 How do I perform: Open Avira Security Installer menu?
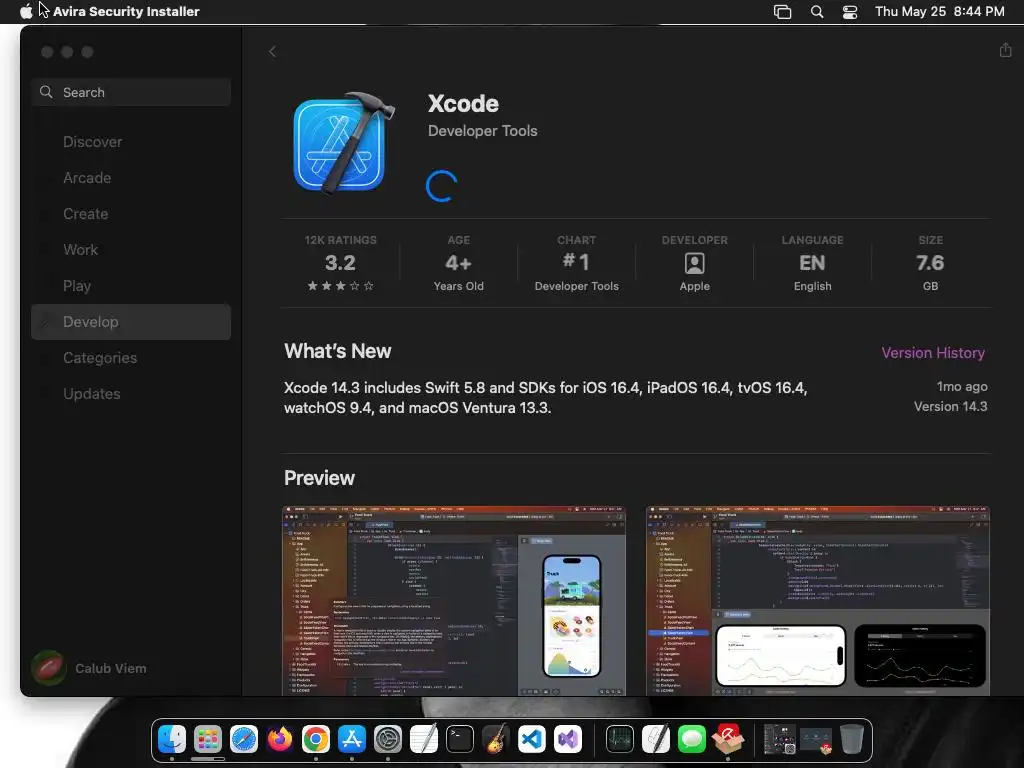tap(126, 11)
